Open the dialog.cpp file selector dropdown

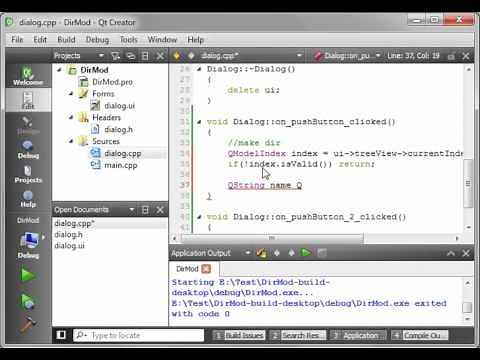299,56
